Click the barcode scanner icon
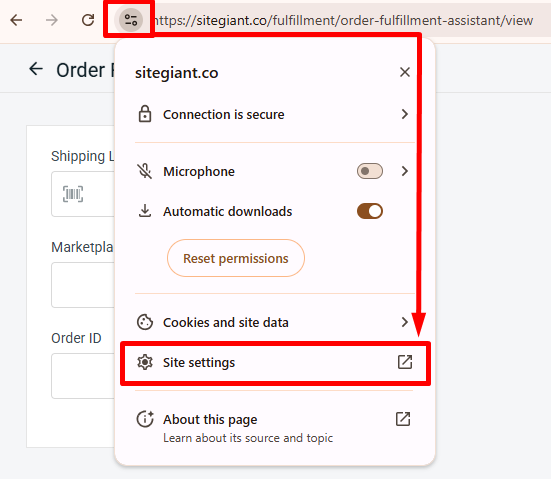551x479 pixels. tap(73, 194)
